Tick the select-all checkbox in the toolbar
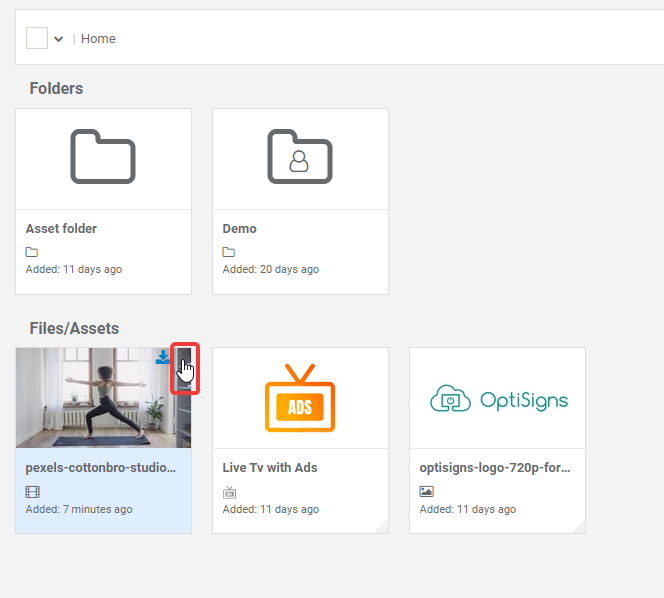664x598 pixels. 37,38
